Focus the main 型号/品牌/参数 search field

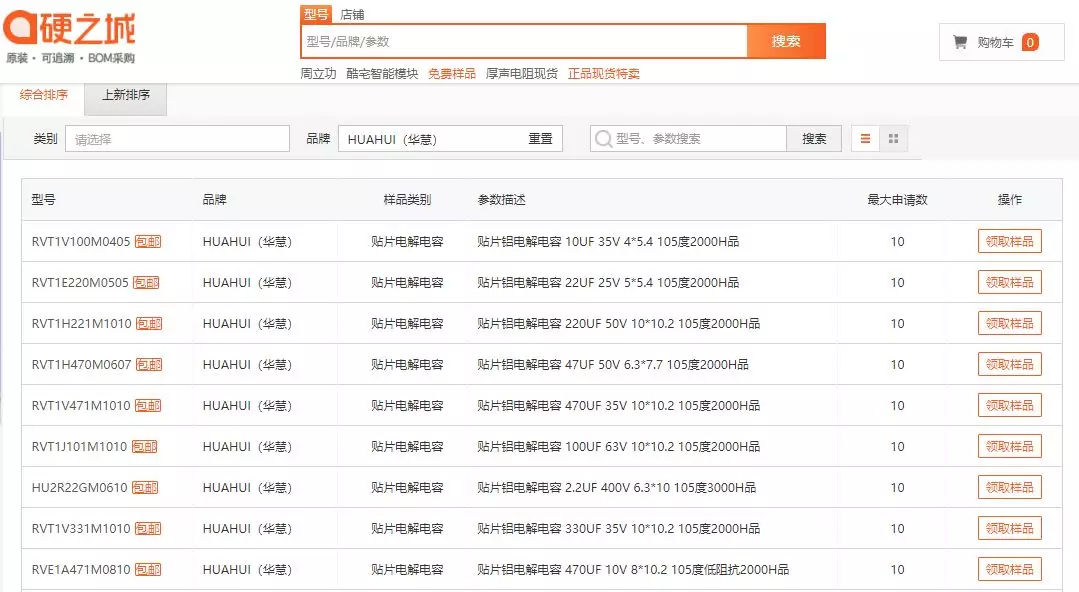524,41
